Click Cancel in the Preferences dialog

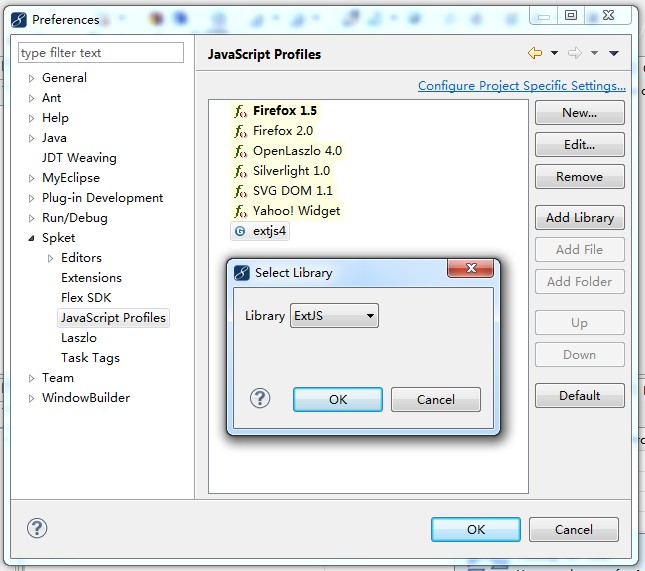click(x=574, y=529)
